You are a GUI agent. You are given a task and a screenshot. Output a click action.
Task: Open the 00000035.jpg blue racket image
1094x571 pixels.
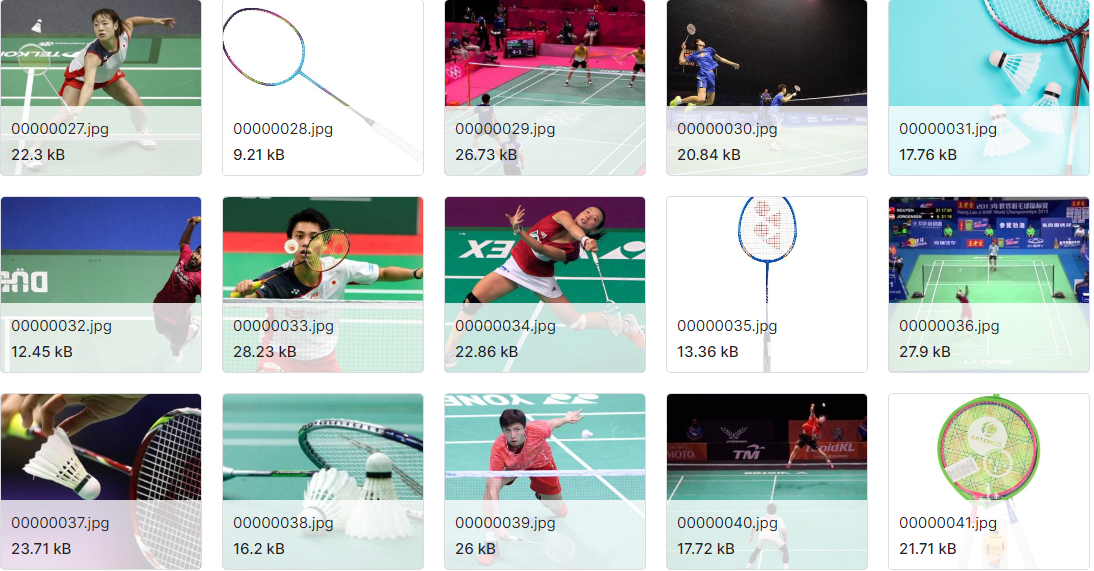[767, 284]
